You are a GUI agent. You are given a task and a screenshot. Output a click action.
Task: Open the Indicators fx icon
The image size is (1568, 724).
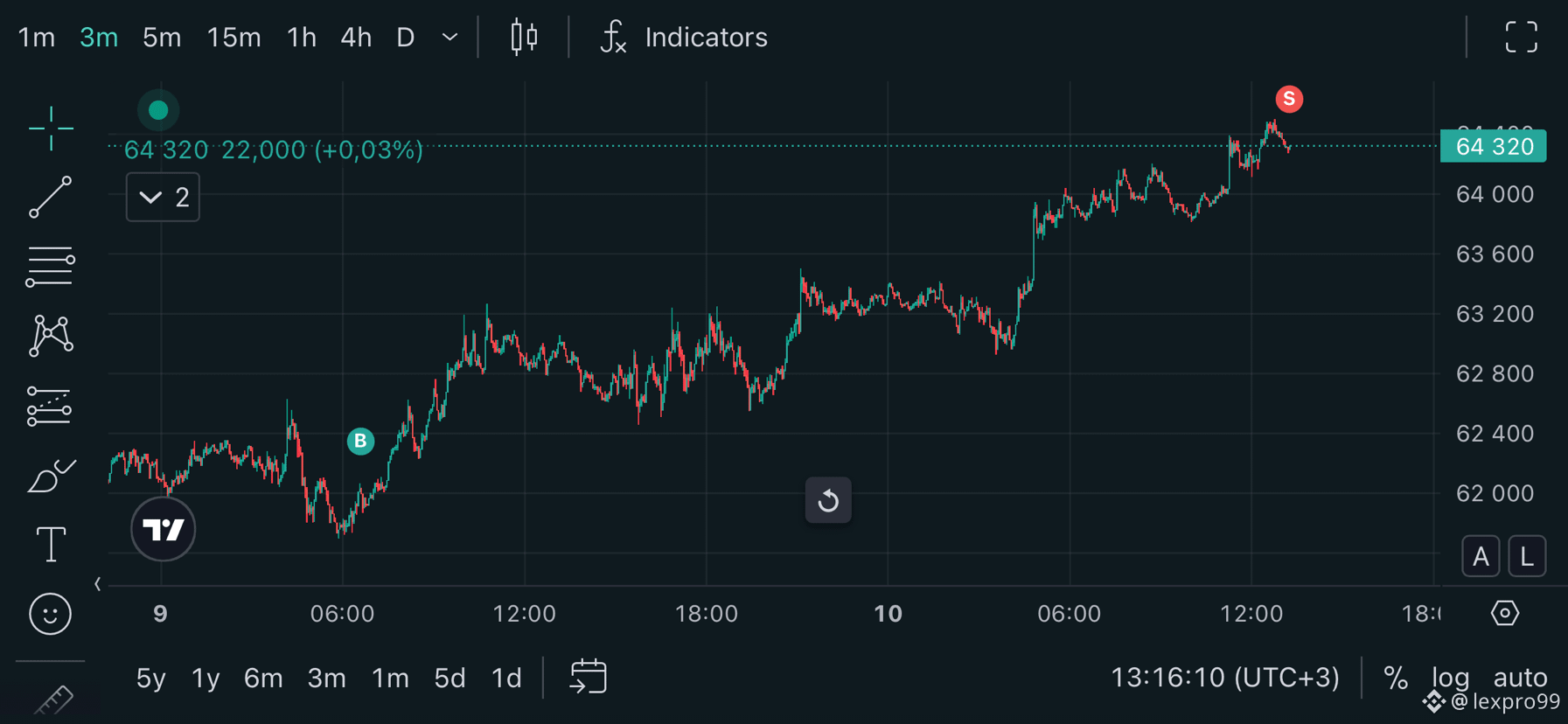613,37
